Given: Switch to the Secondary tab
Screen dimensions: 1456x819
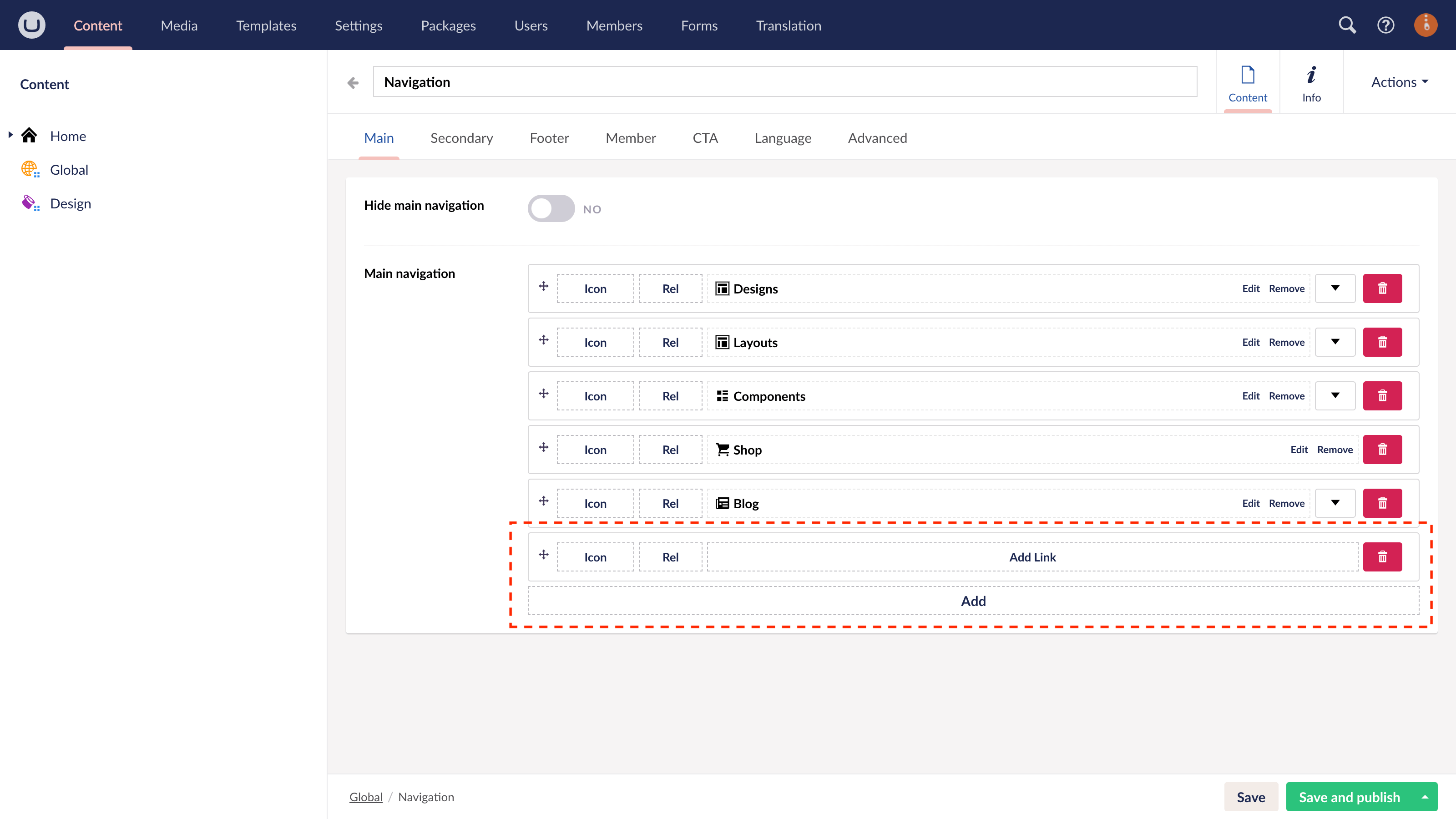Looking at the screenshot, I should pyautogui.click(x=461, y=138).
